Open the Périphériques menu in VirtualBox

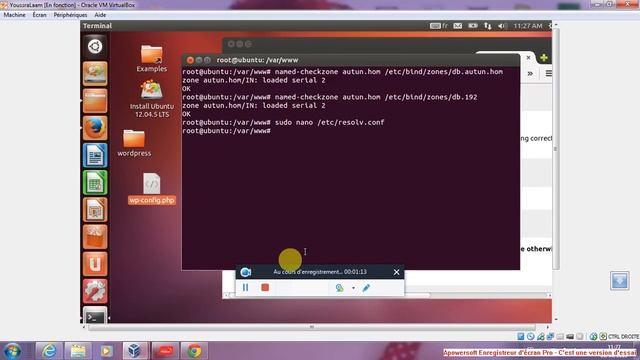click(x=70, y=15)
